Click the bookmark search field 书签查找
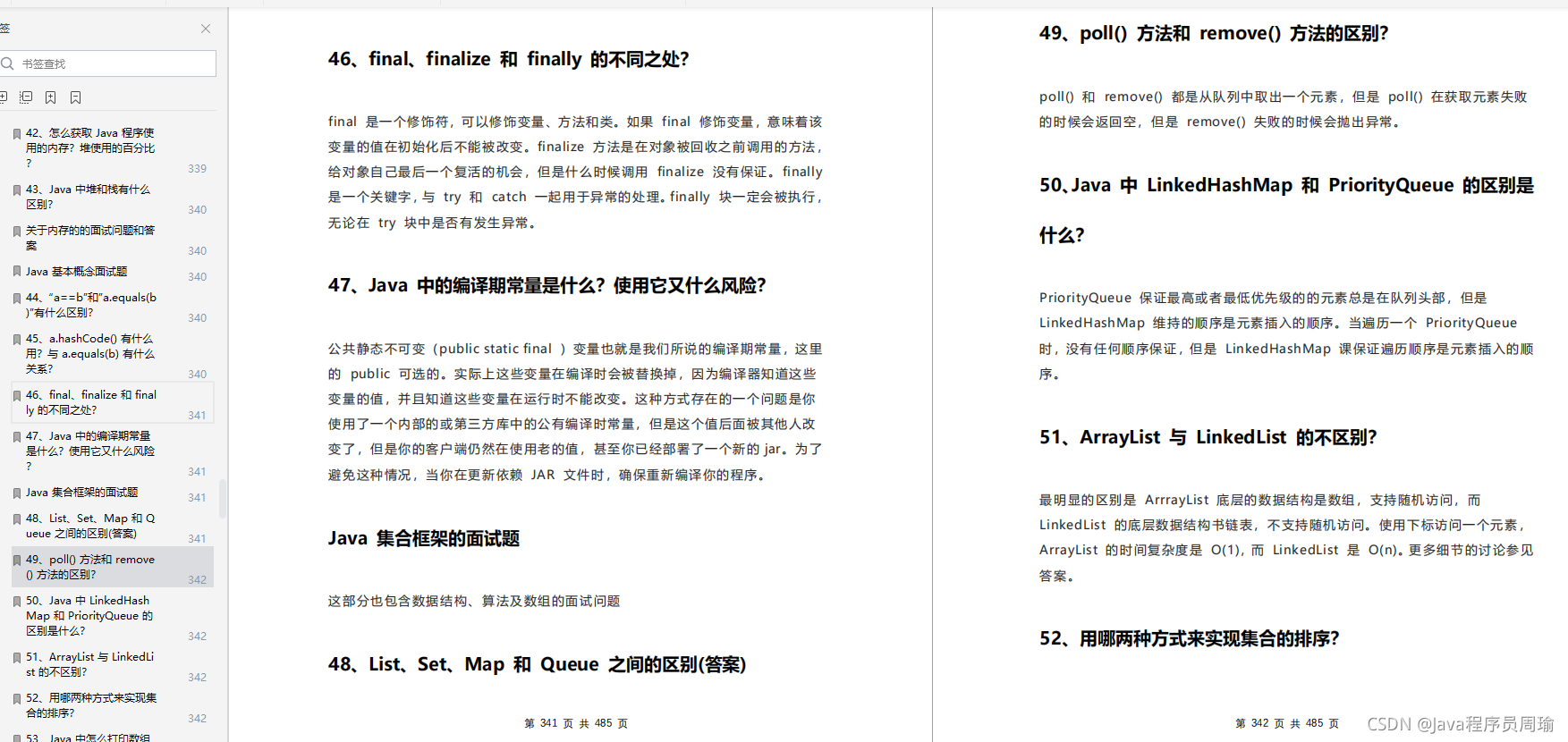Viewport: 1568px width, 742px height. [x=107, y=63]
